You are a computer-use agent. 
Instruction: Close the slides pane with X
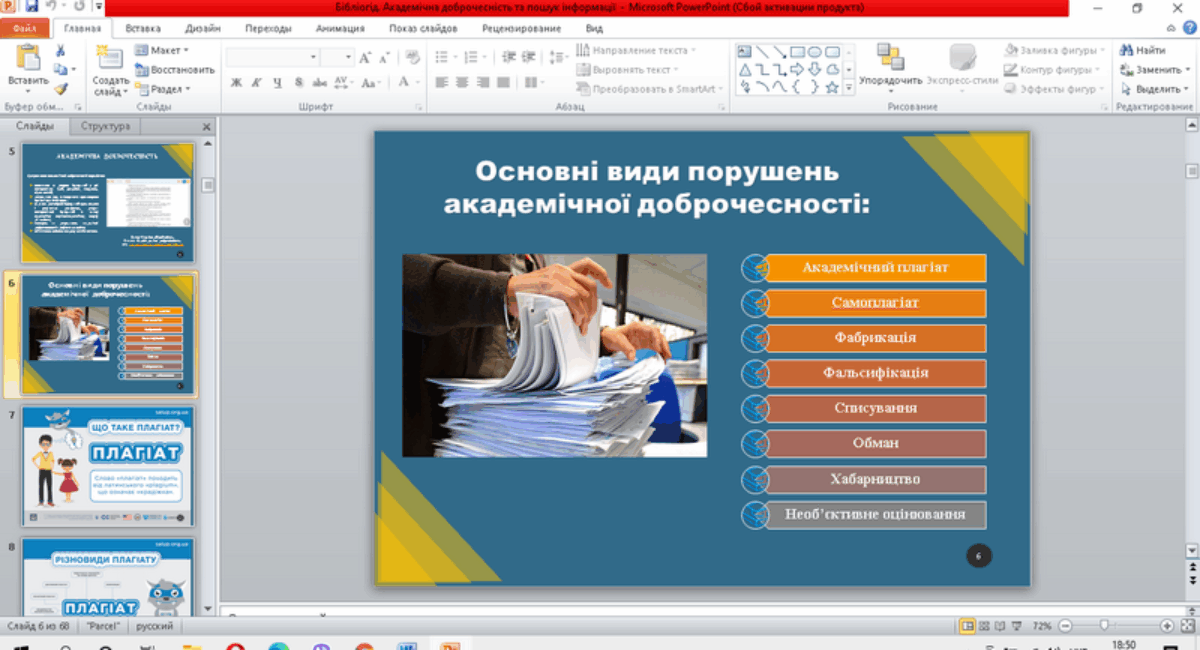[x=207, y=127]
